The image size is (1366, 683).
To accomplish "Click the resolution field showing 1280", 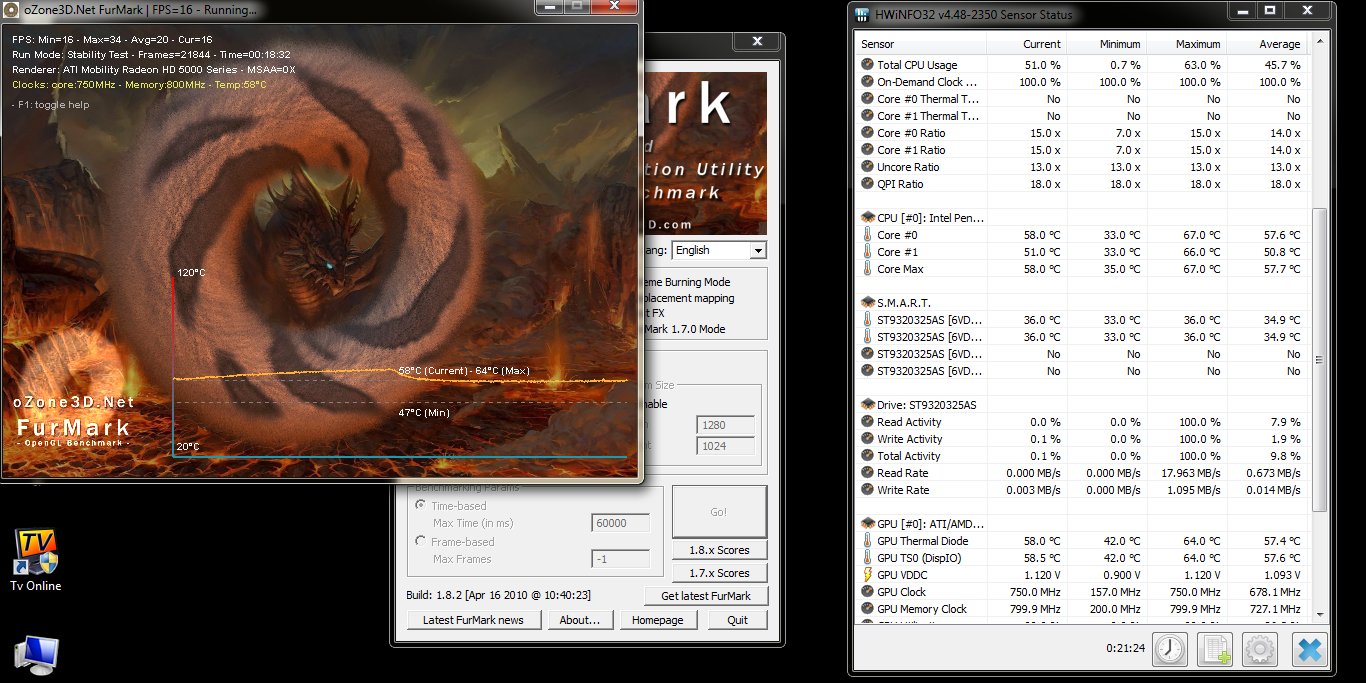I will coord(725,424).
